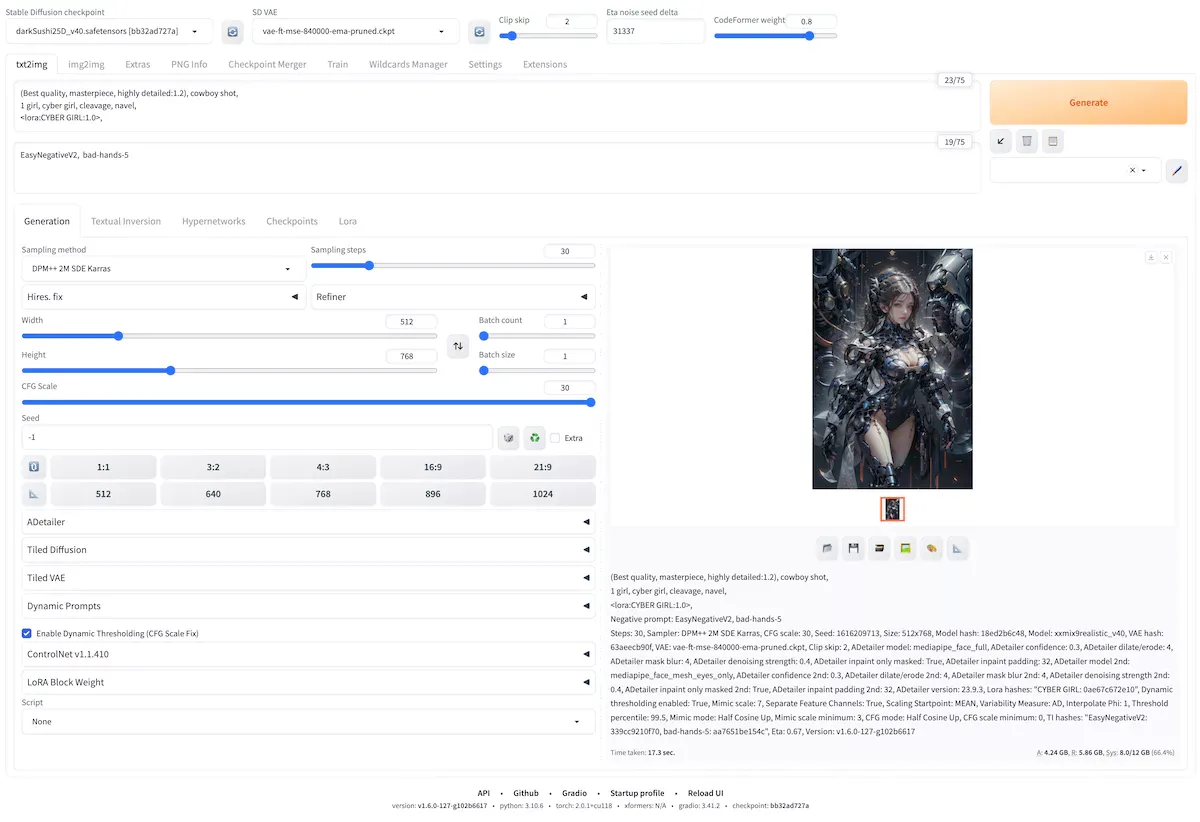Open the output images folder icon

827,548
